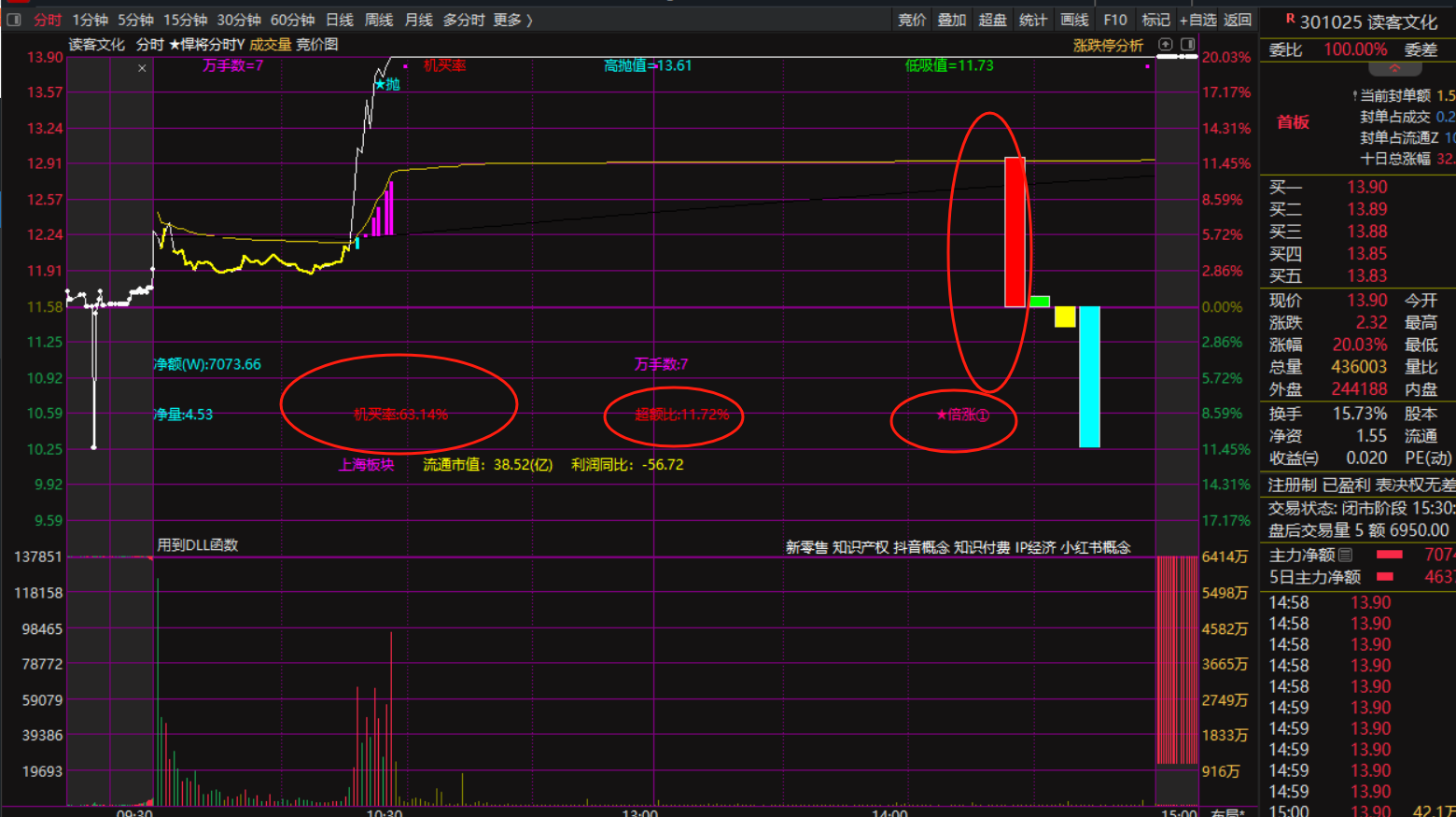The image size is (1456, 817).
Task: Click the chart pop-out upload arrow icon
Action: 1166,44
